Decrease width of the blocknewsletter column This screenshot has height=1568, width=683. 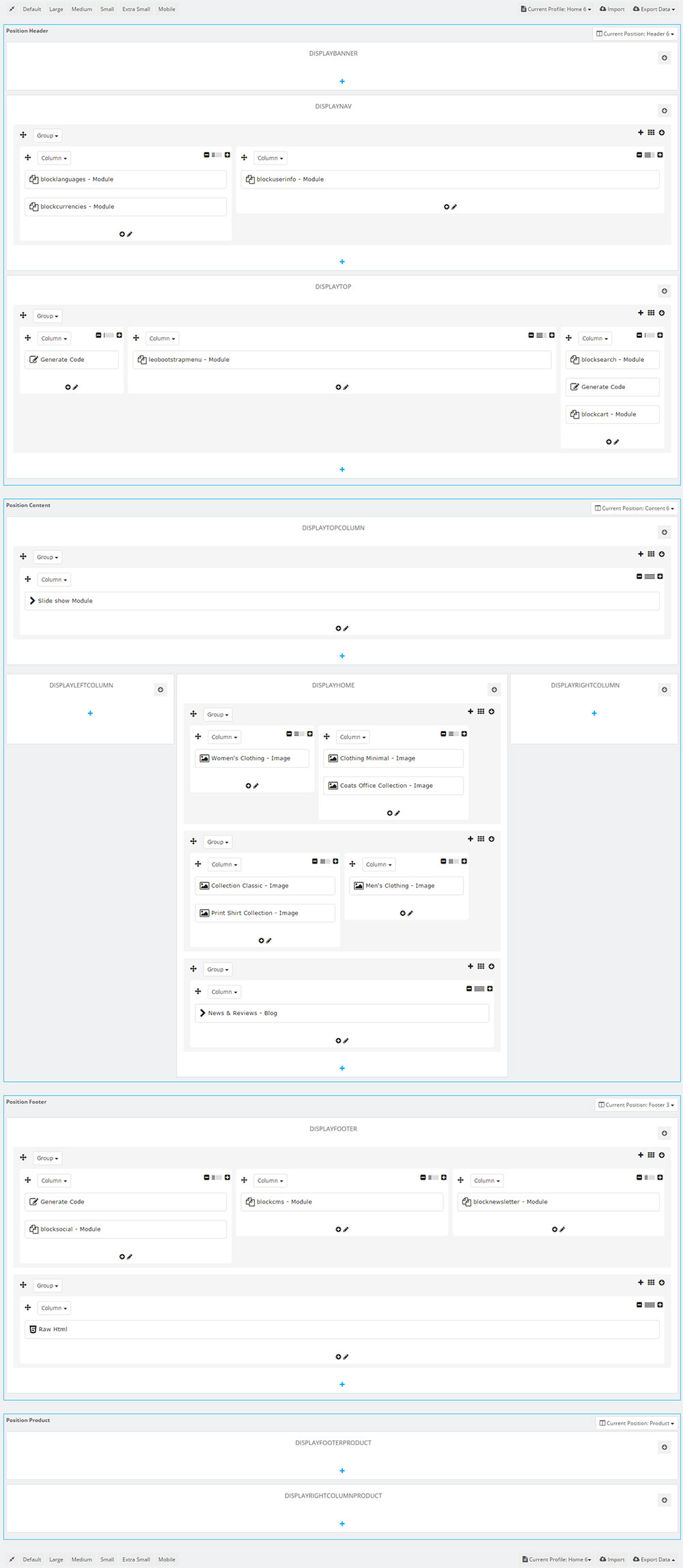click(639, 1178)
